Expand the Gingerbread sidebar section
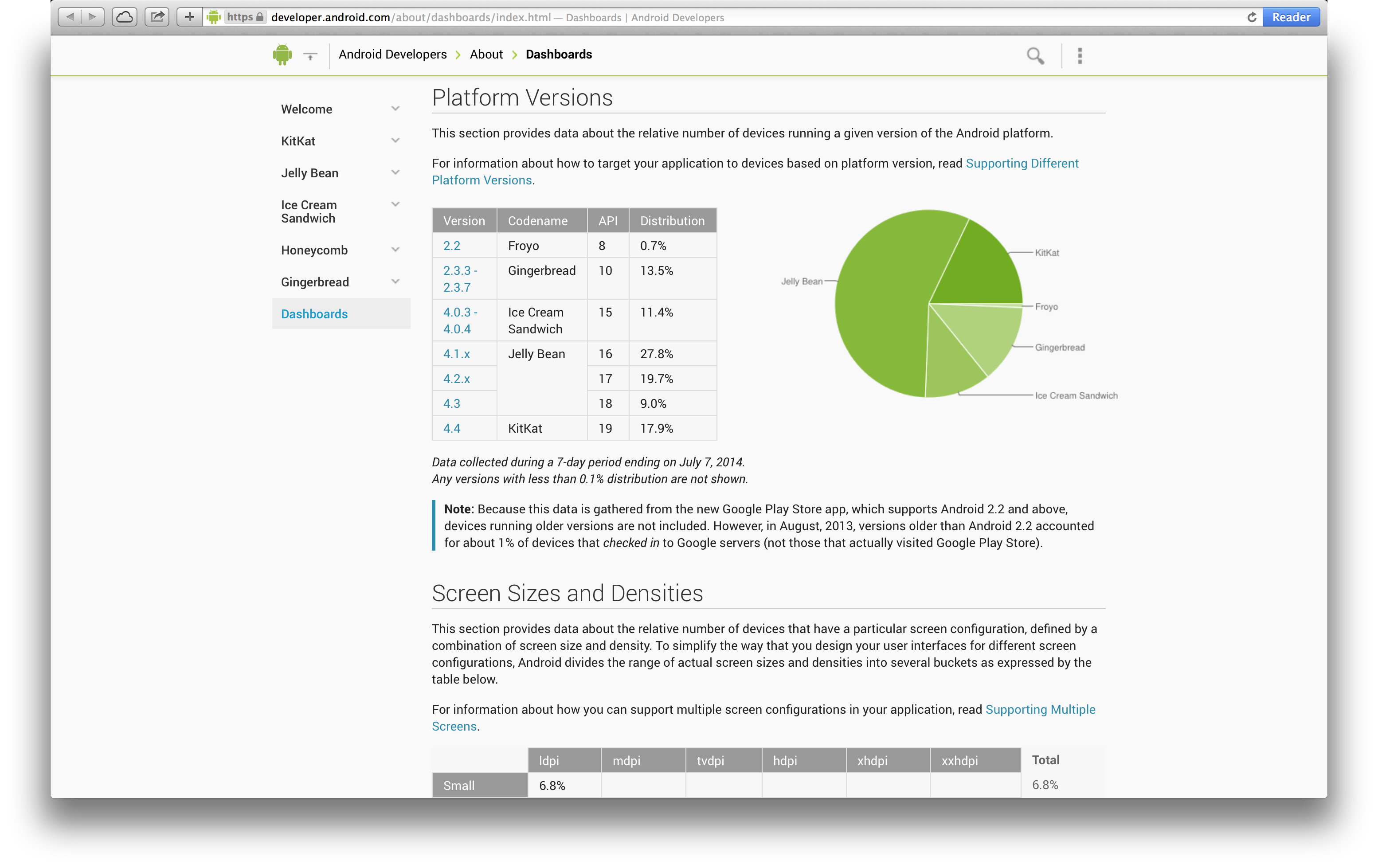The width and height of the screenshot is (1378, 868). 395,282
